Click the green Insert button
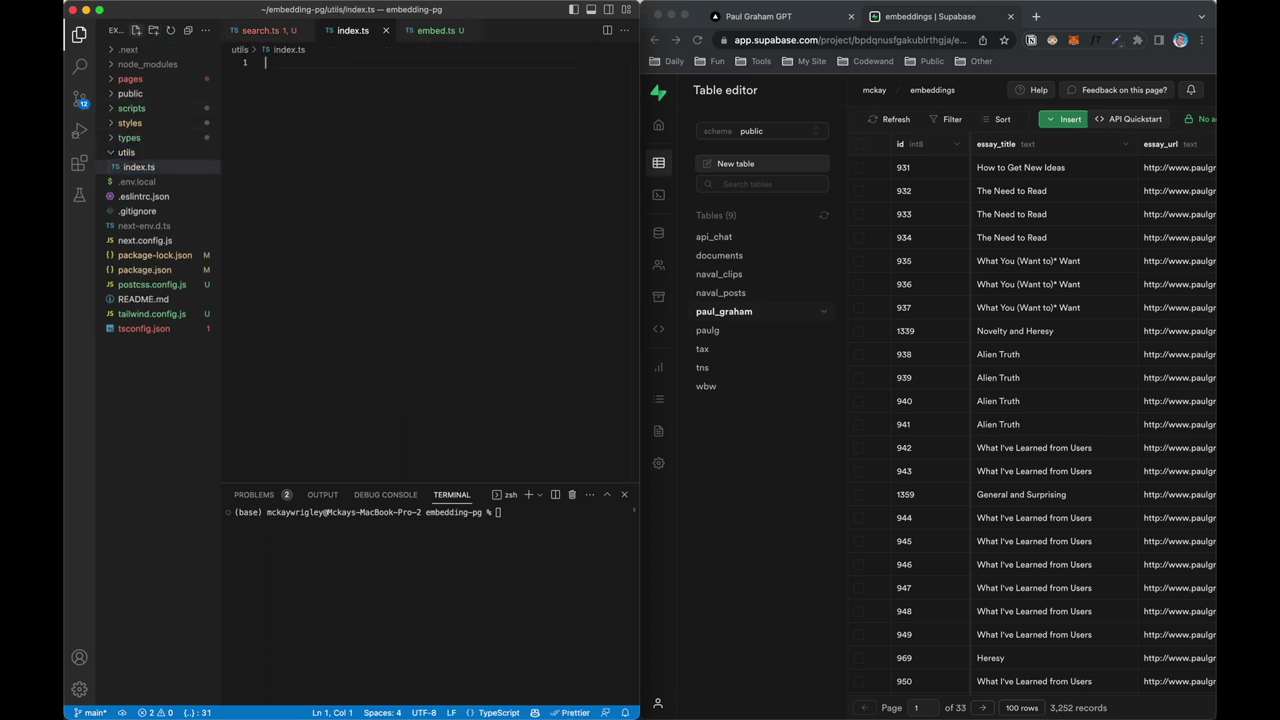The width and height of the screenshot is (1280, 720). pos(1062,119)
